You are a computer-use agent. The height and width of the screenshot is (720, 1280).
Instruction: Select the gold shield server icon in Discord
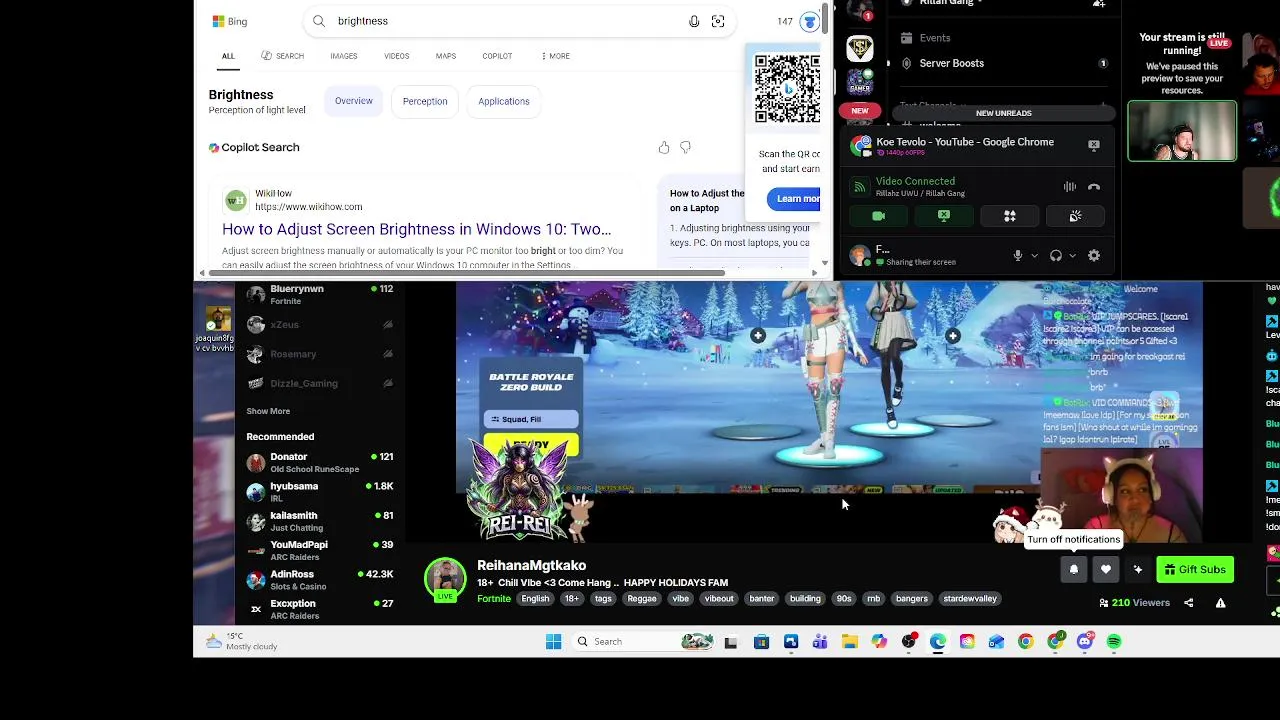tap(859, 48)
